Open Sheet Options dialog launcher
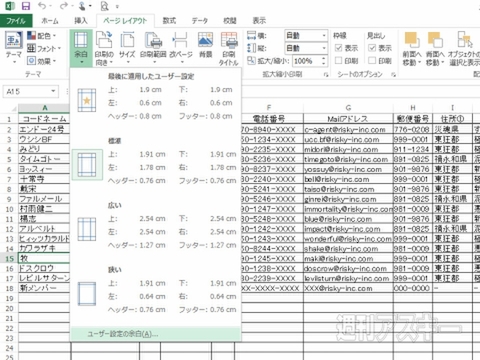 coord(394,75)
